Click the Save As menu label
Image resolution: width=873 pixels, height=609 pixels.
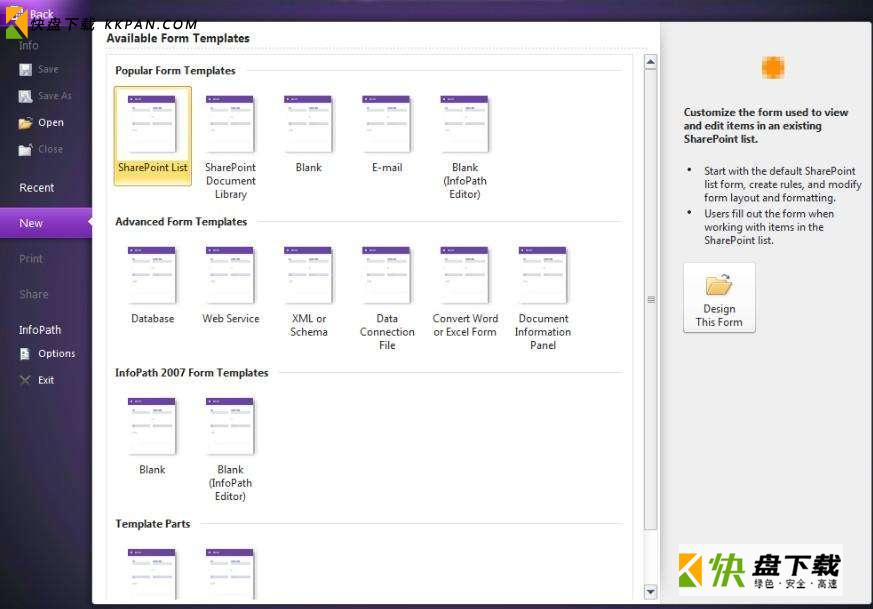click(55, 96)
